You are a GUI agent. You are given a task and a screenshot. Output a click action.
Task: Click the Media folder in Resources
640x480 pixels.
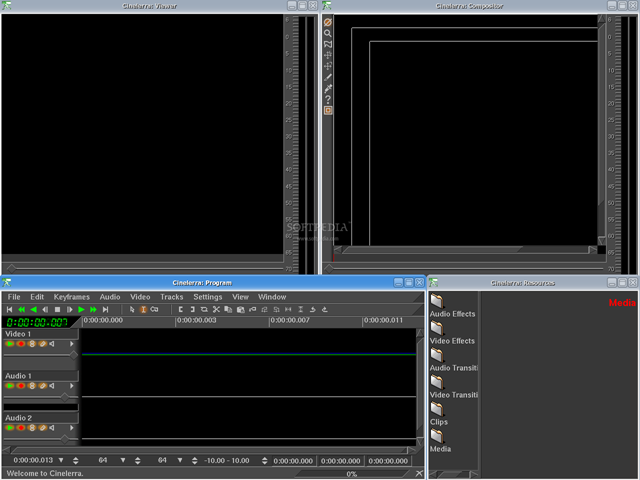(x=437, y=435)
